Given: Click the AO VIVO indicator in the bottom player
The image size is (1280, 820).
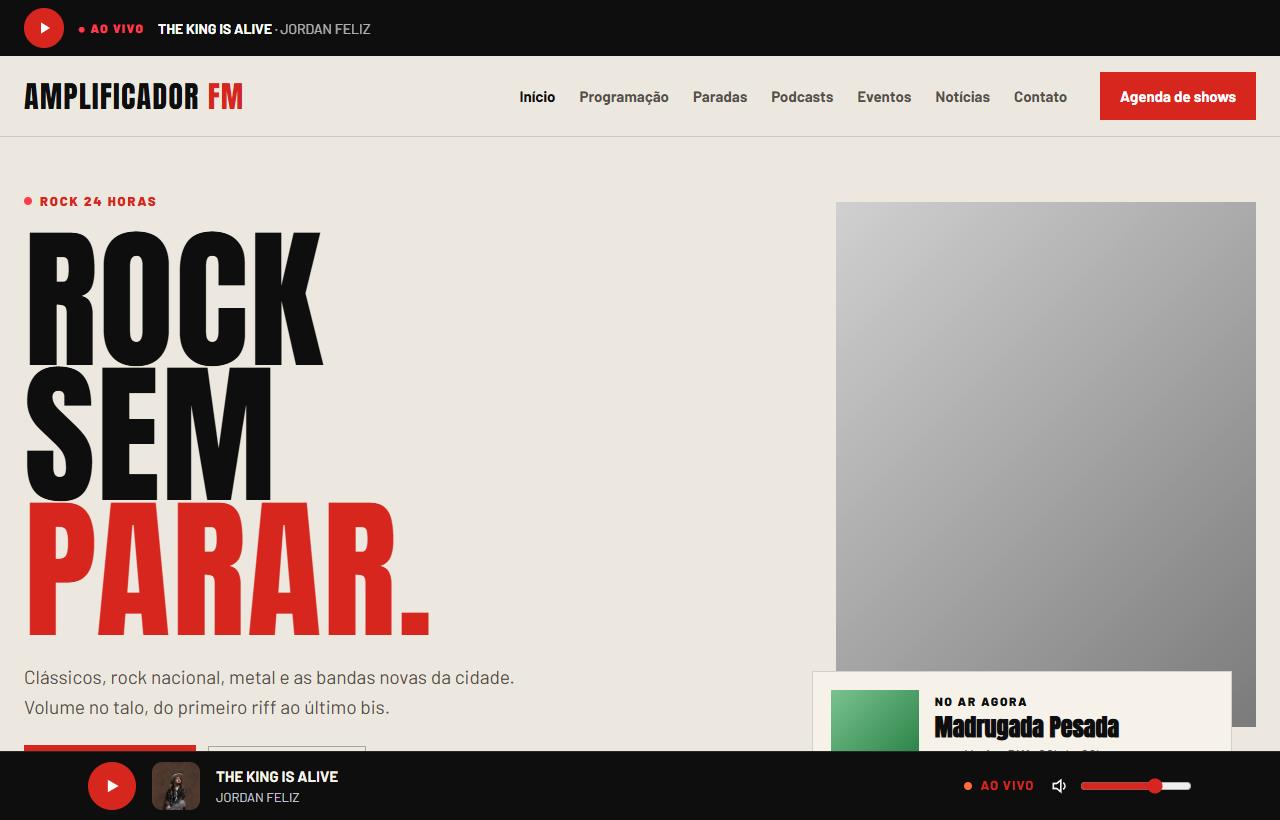Looking at the screenshot, I should point(999,786).
